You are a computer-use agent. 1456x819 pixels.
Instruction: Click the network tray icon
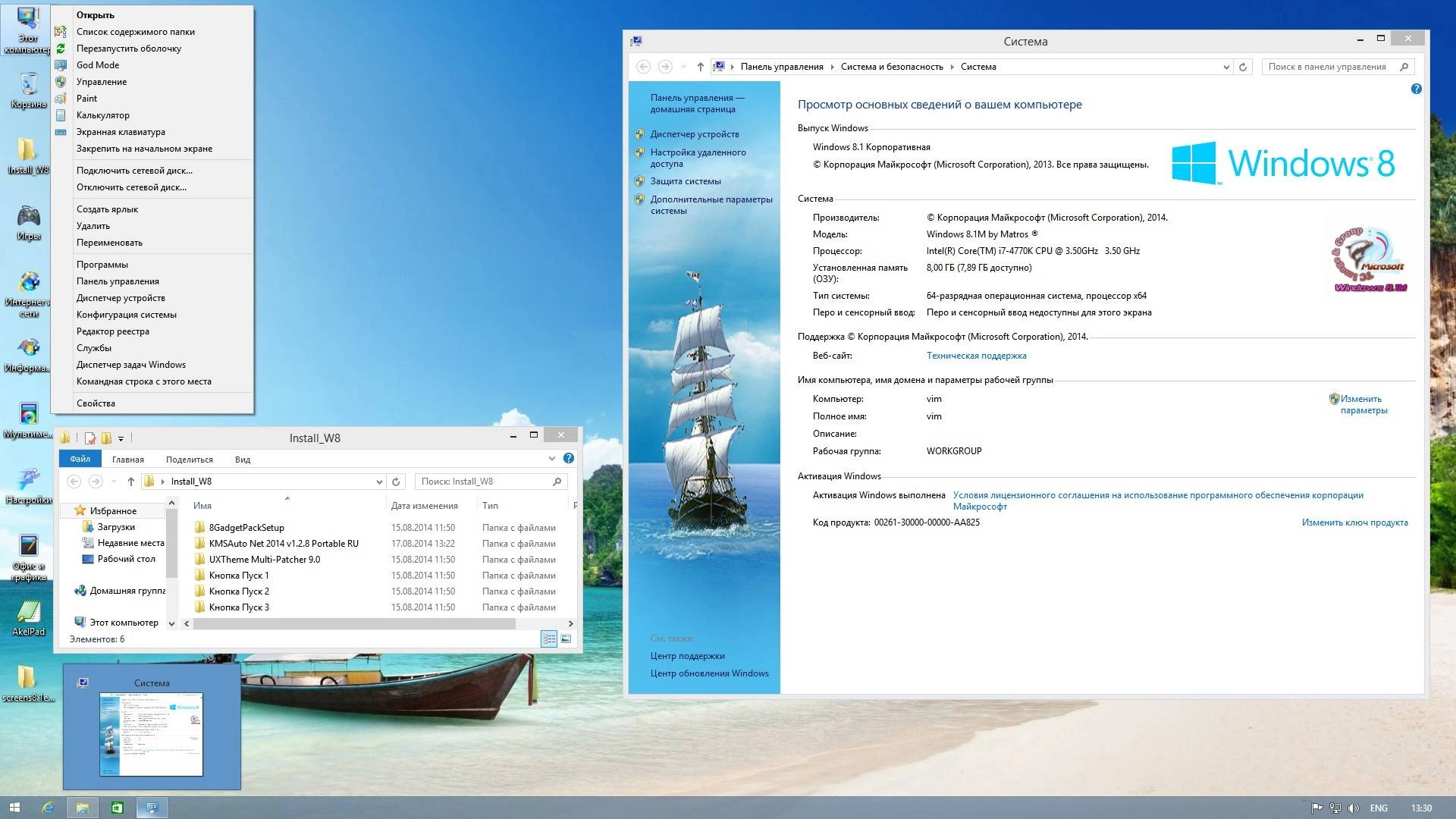(1335, 808)
